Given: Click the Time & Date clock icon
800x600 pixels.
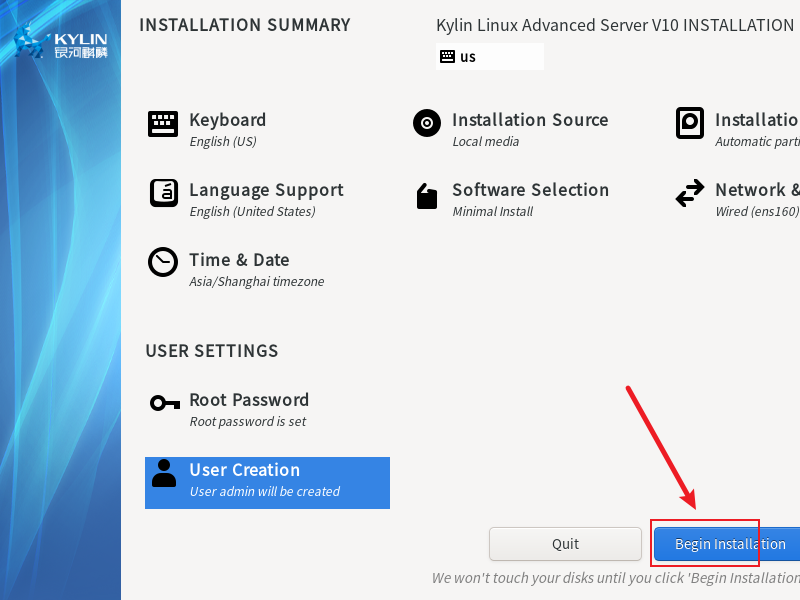Looking at the screenshot, I should 163,262.
